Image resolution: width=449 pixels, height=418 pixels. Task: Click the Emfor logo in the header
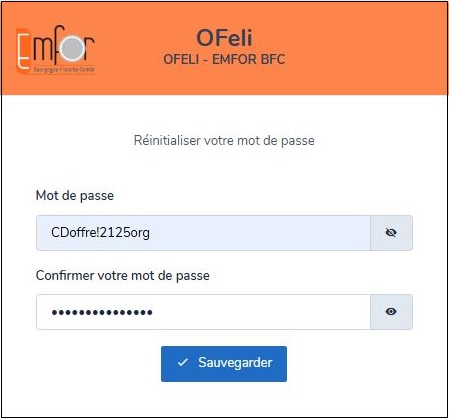coord(56,49)
